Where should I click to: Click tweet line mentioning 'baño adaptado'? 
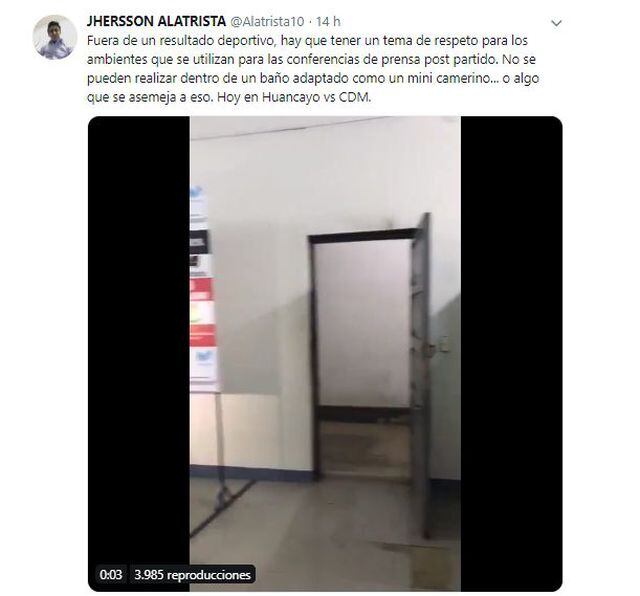[x=313, y=78]
